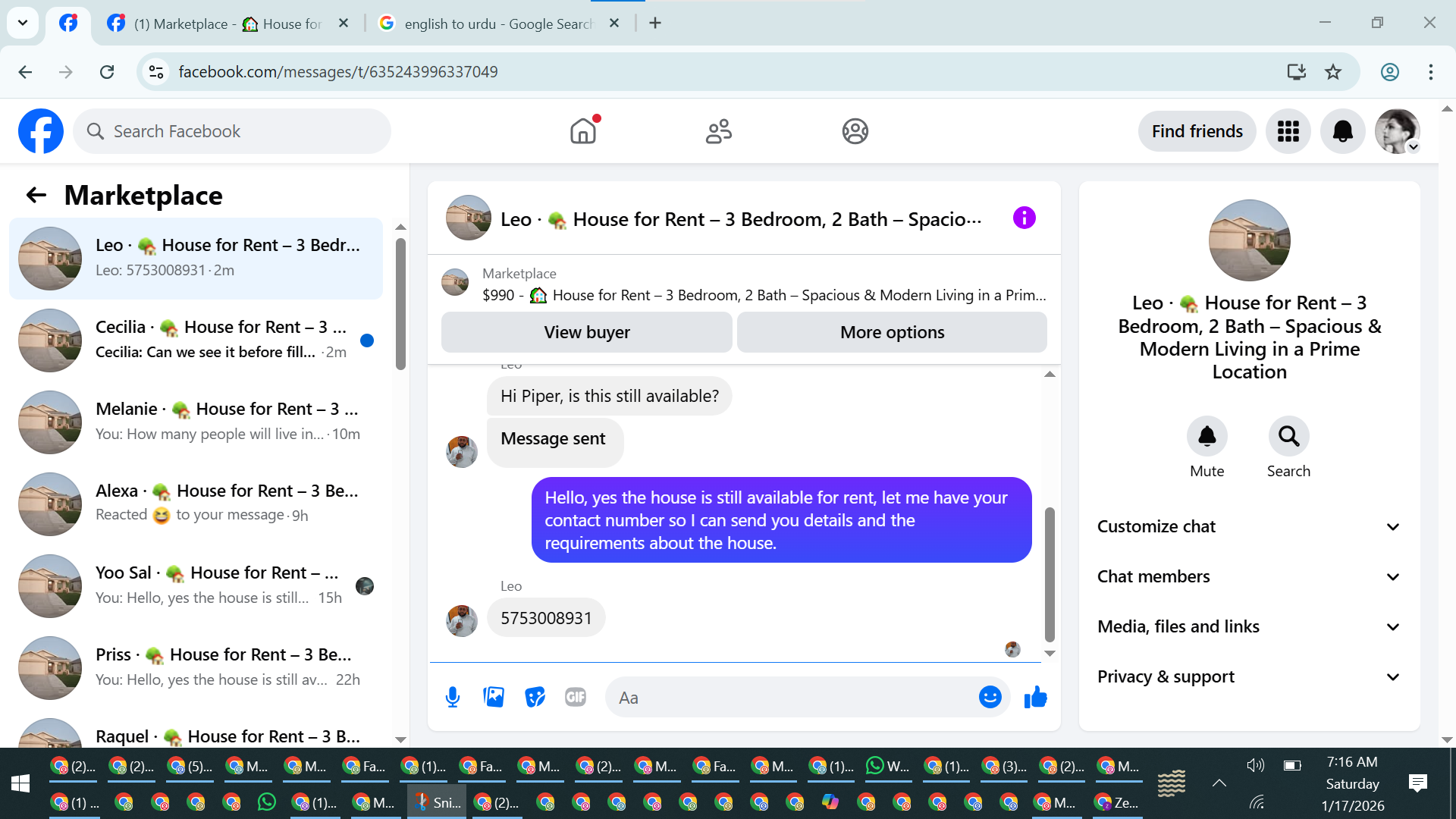Click the More options button
The width and height of the screenshot is (1456, 819).
[892, 332]
